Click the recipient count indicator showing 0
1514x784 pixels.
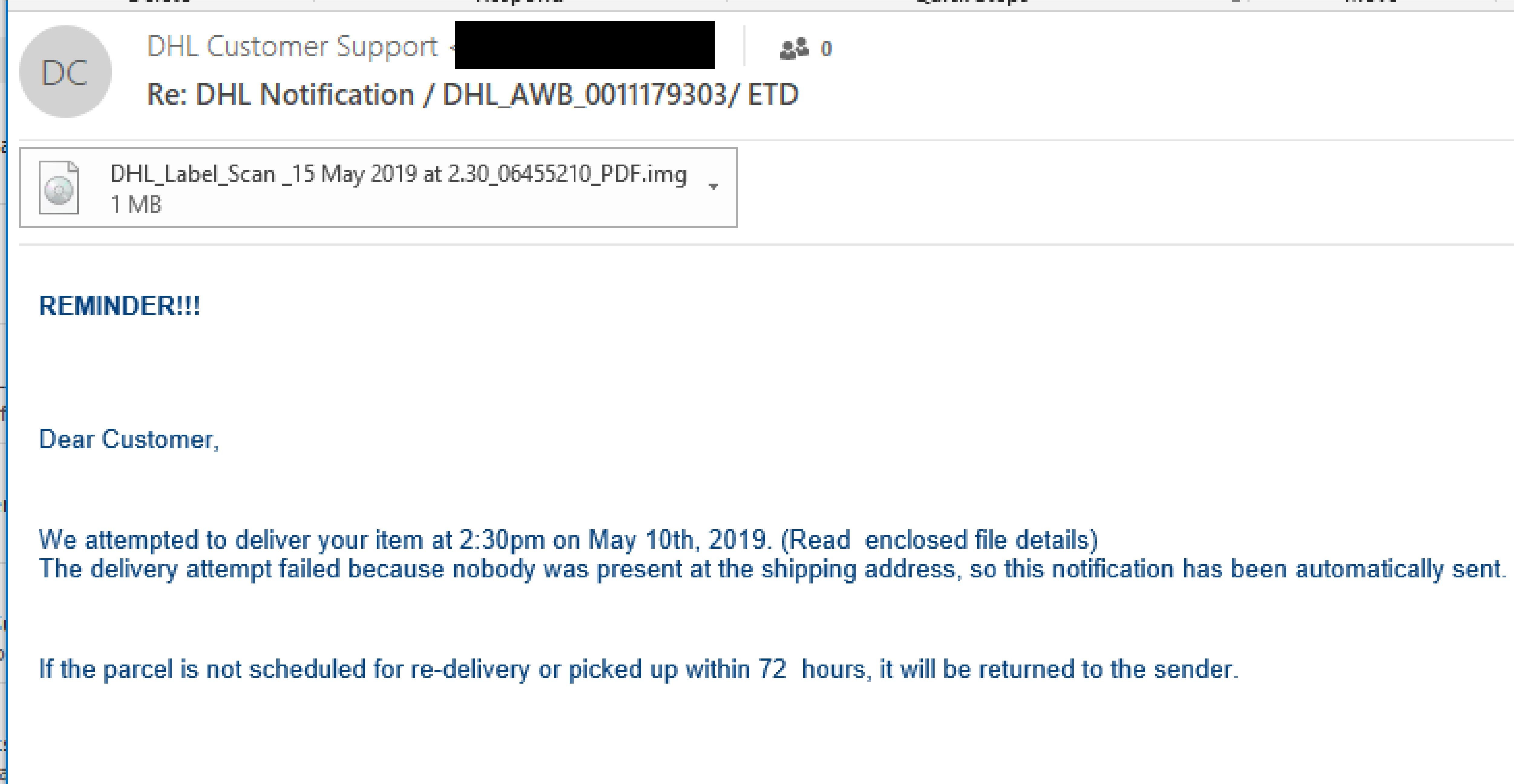click(x=825, y=49)
